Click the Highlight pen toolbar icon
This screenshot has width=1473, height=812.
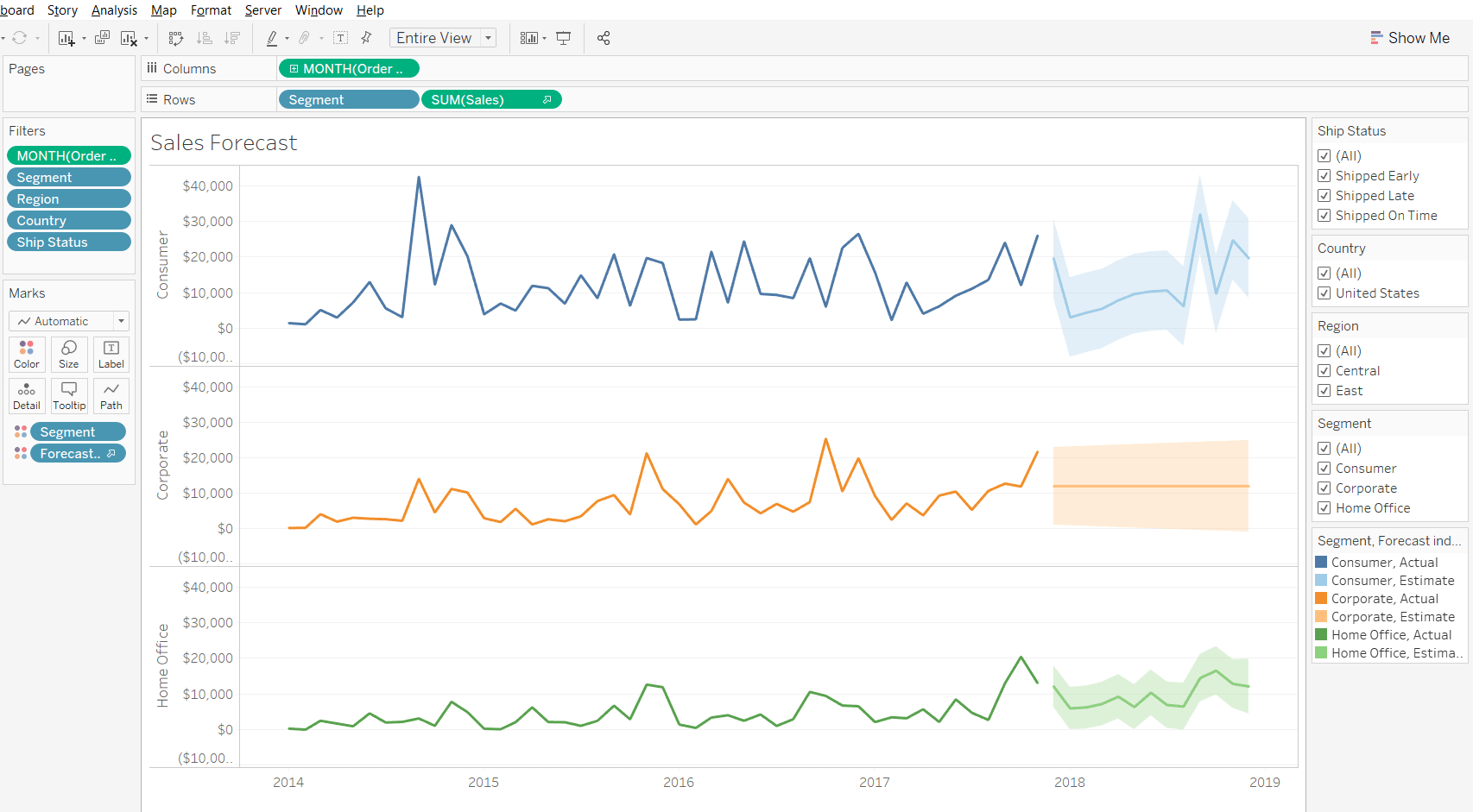(272, 38)
